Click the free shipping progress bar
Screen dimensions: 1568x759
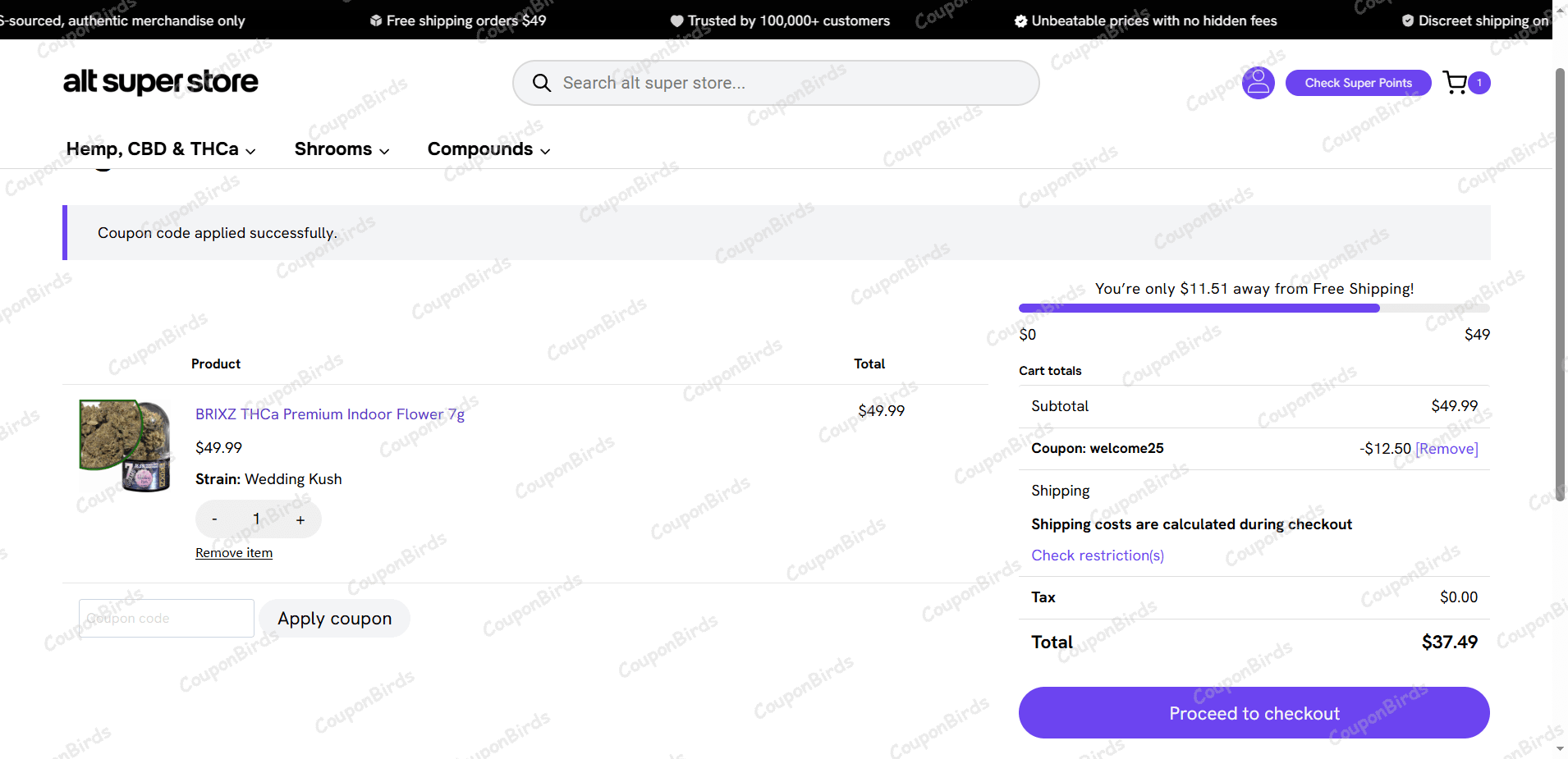click(1254, 309)
